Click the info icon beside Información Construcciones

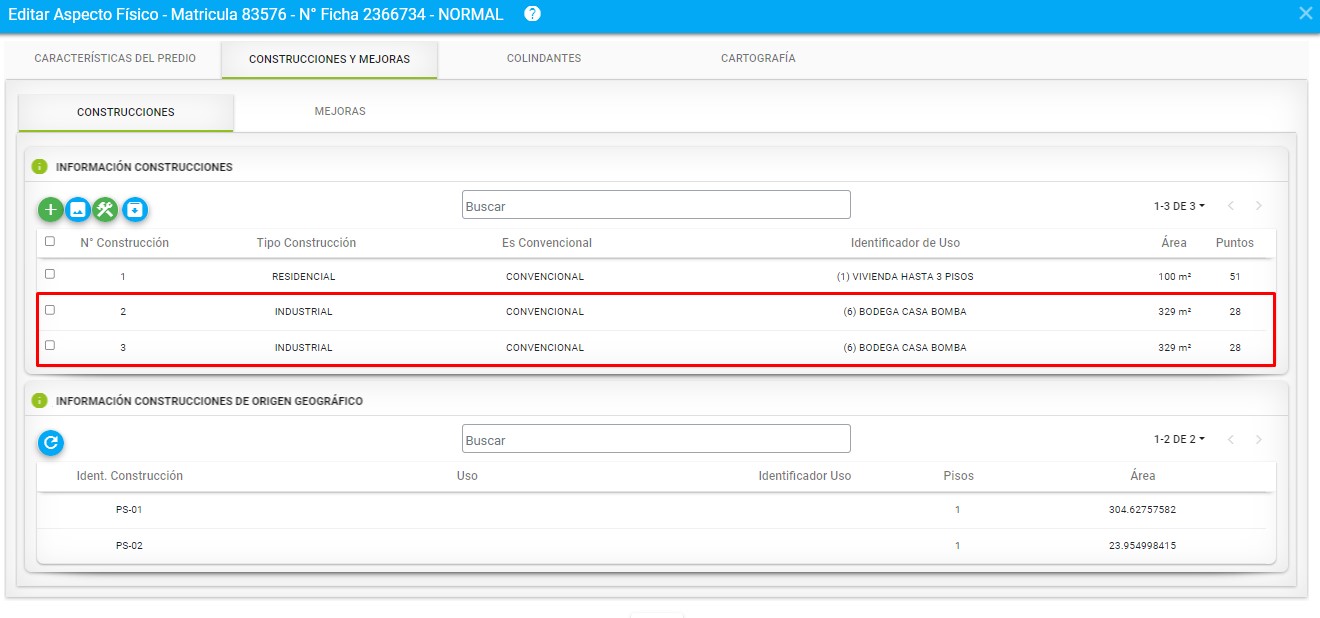pos(40,167)
